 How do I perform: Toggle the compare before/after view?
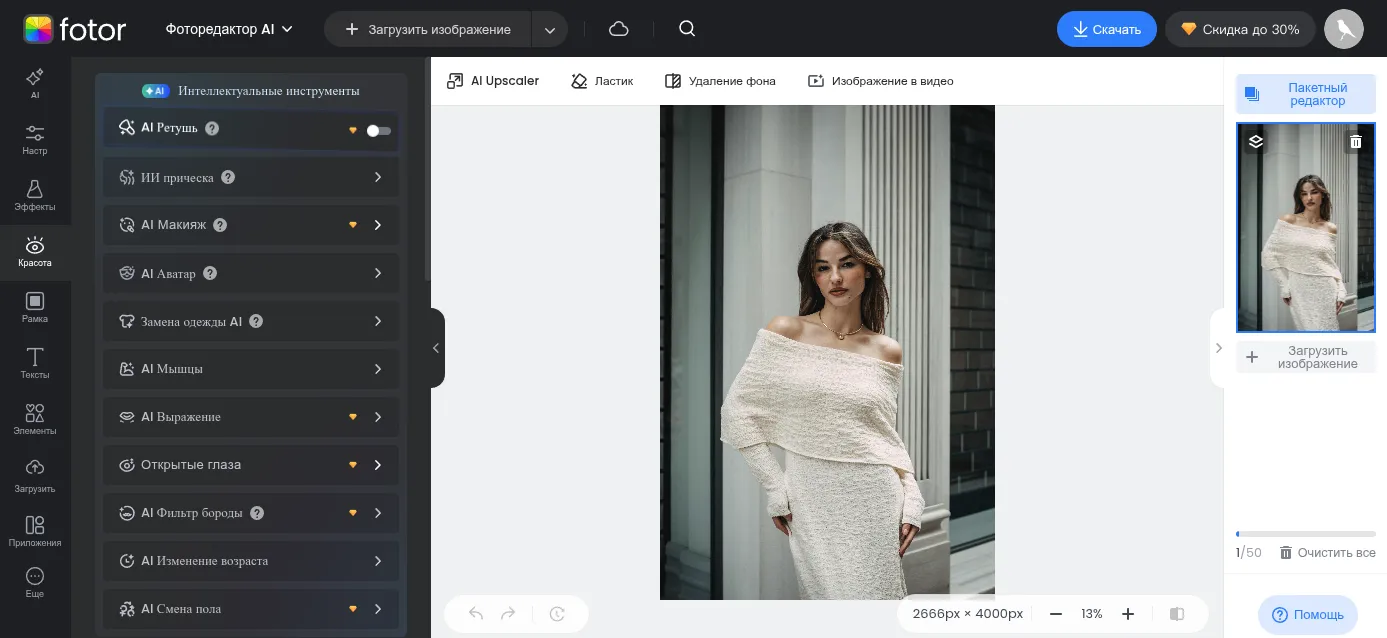(x=1177, y=614)
